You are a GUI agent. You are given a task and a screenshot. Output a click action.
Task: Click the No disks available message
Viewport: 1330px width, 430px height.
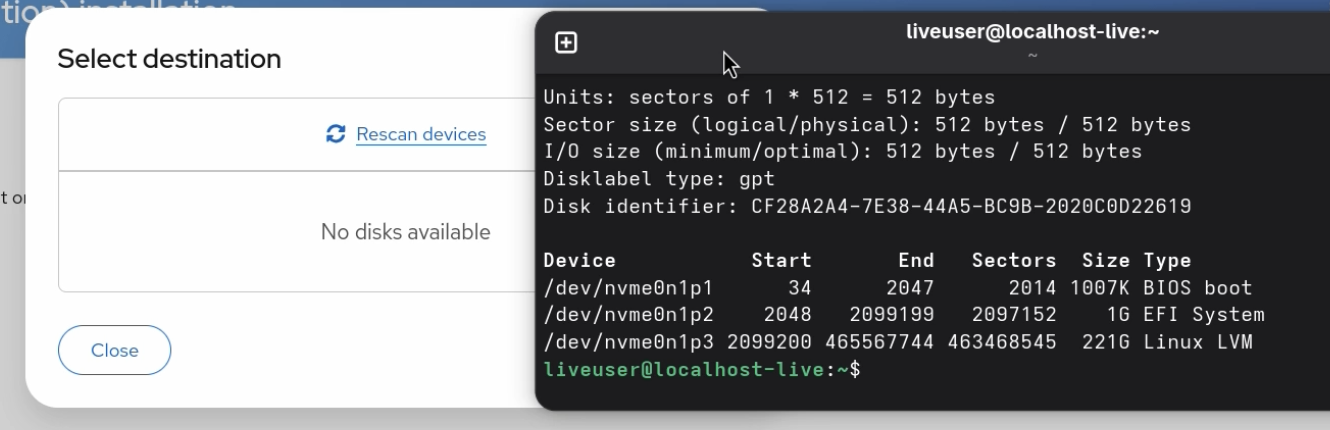[x=406, y=232]
